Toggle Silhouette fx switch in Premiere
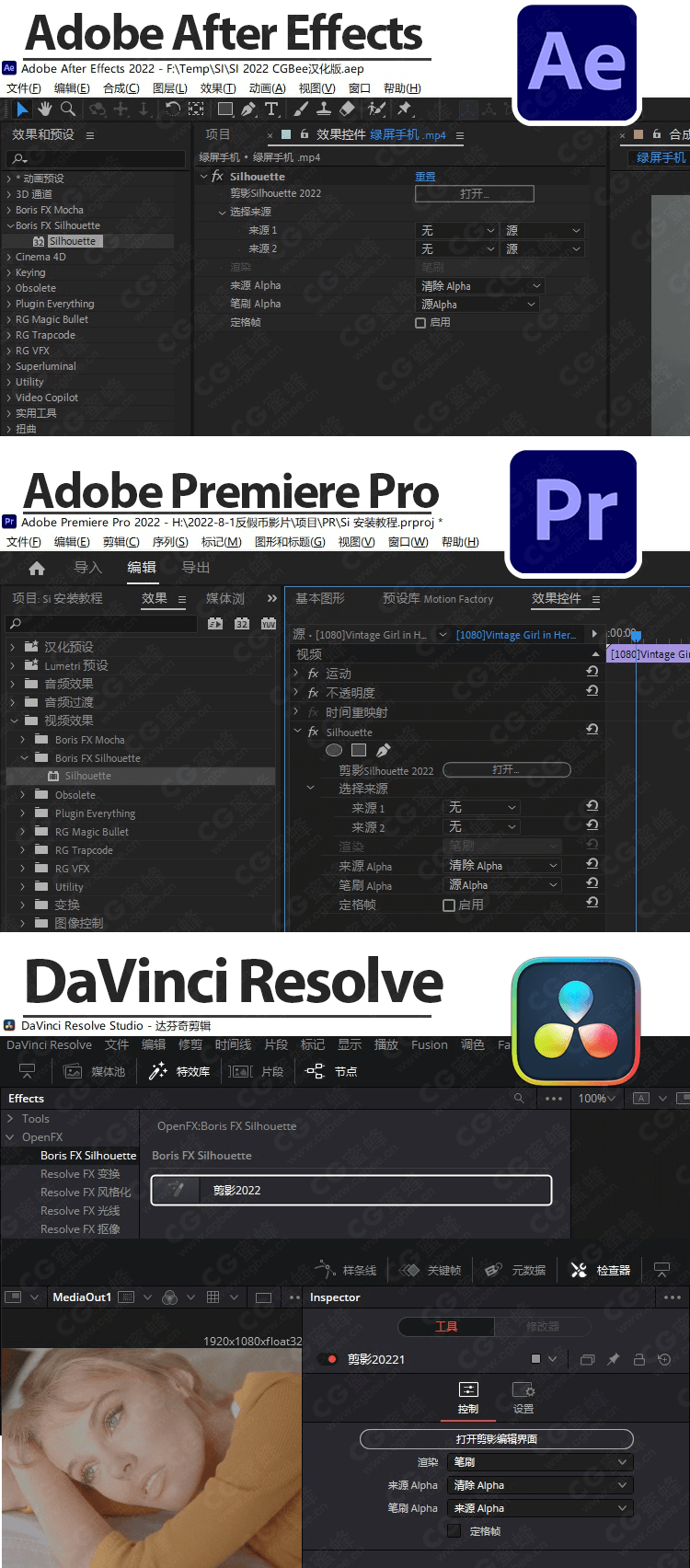The height and width of the screenshot is (1568, 690). coord(313,732)
